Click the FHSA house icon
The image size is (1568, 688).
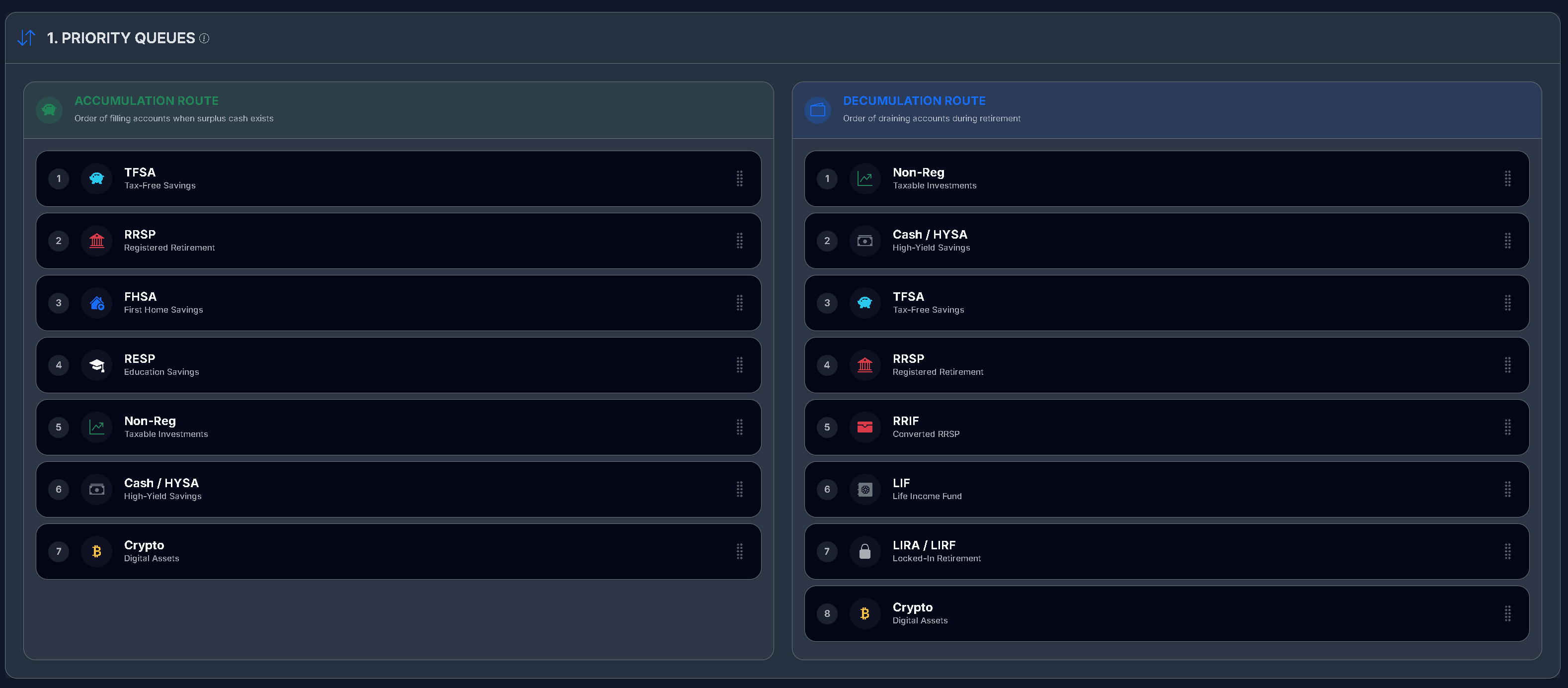point(97,303)
